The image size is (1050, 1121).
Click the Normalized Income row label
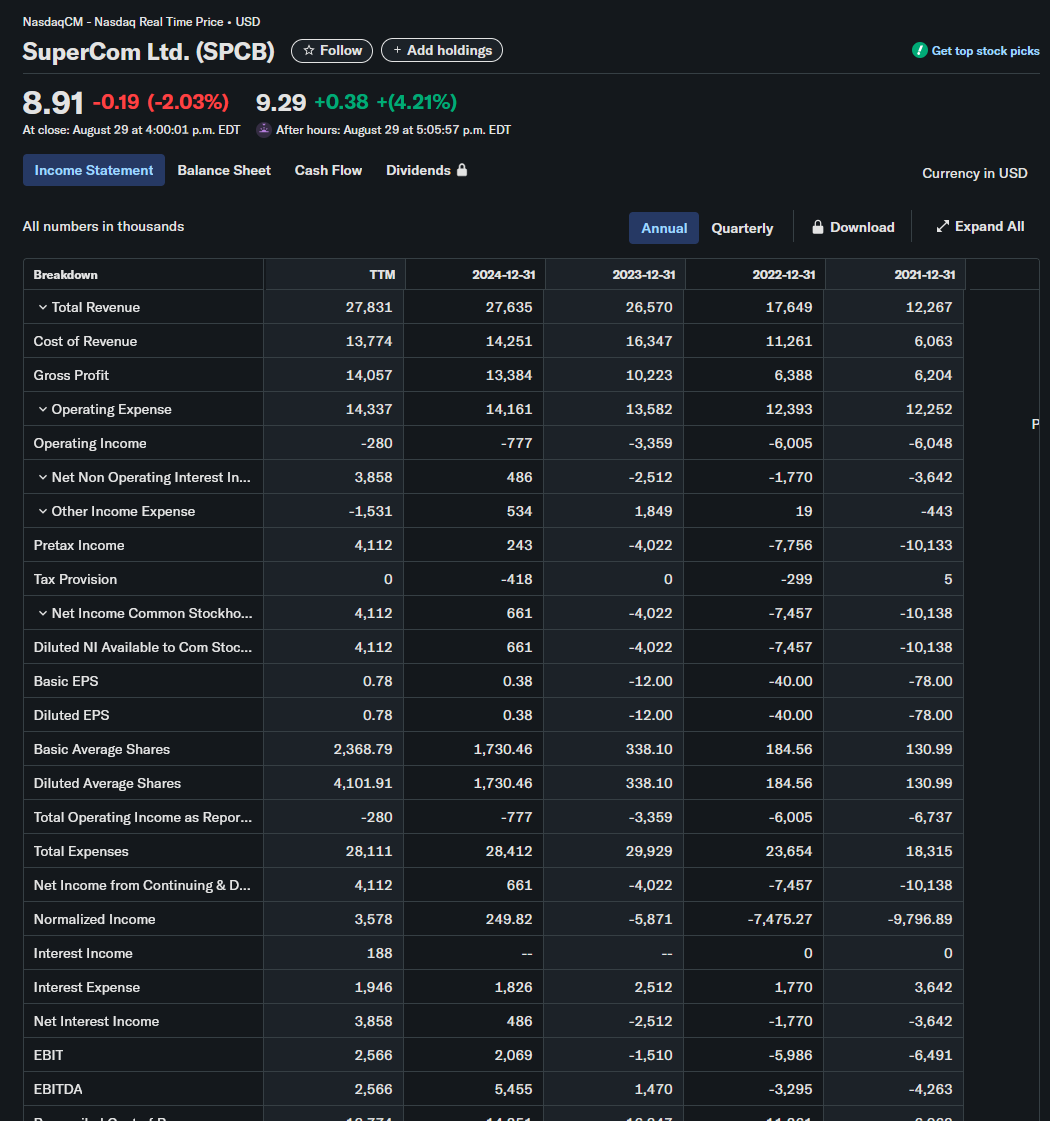click(x=94, y=919)
